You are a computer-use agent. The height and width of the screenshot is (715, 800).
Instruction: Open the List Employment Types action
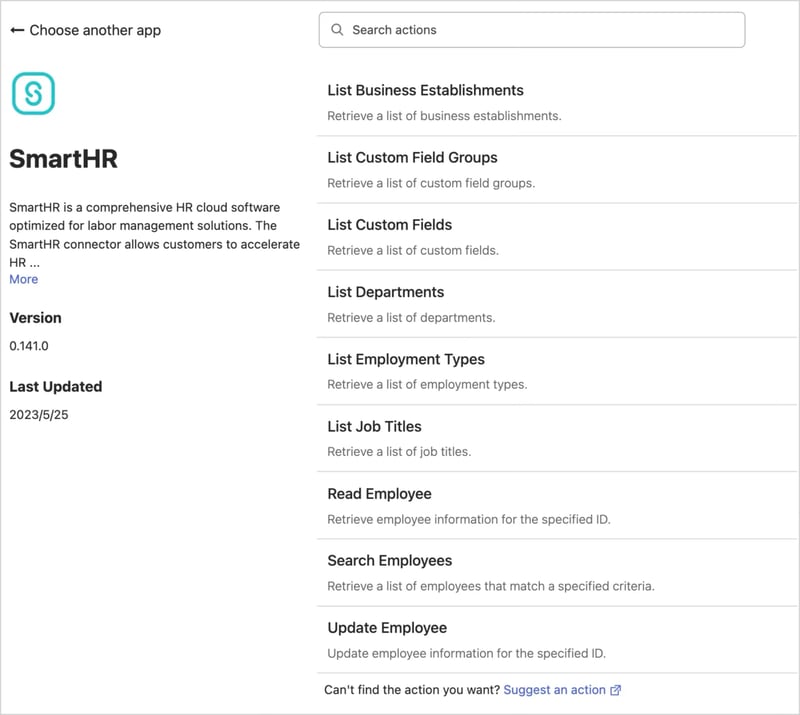tap(406, 358)
